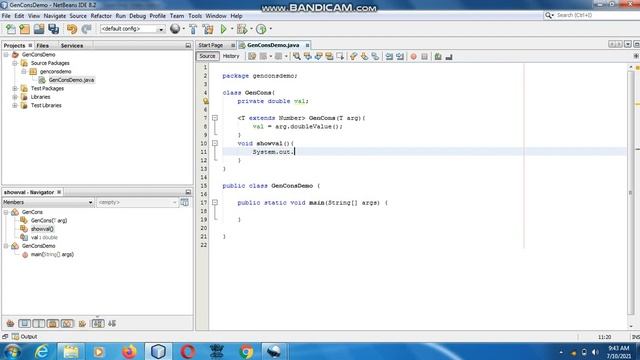Click the Shift Line Right editor icon
The width and height of the screenshot is (640, 360).
click(x=400, y=56)
